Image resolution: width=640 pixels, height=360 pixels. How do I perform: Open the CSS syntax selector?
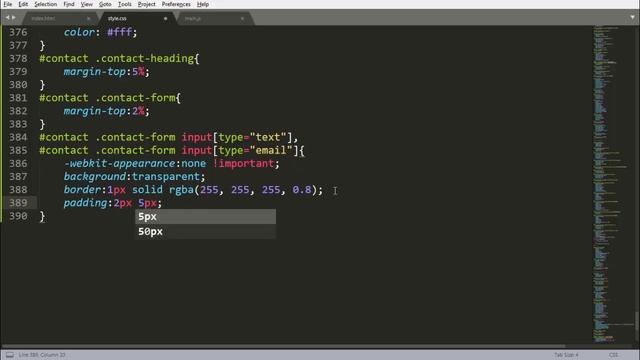coord(613,355)
